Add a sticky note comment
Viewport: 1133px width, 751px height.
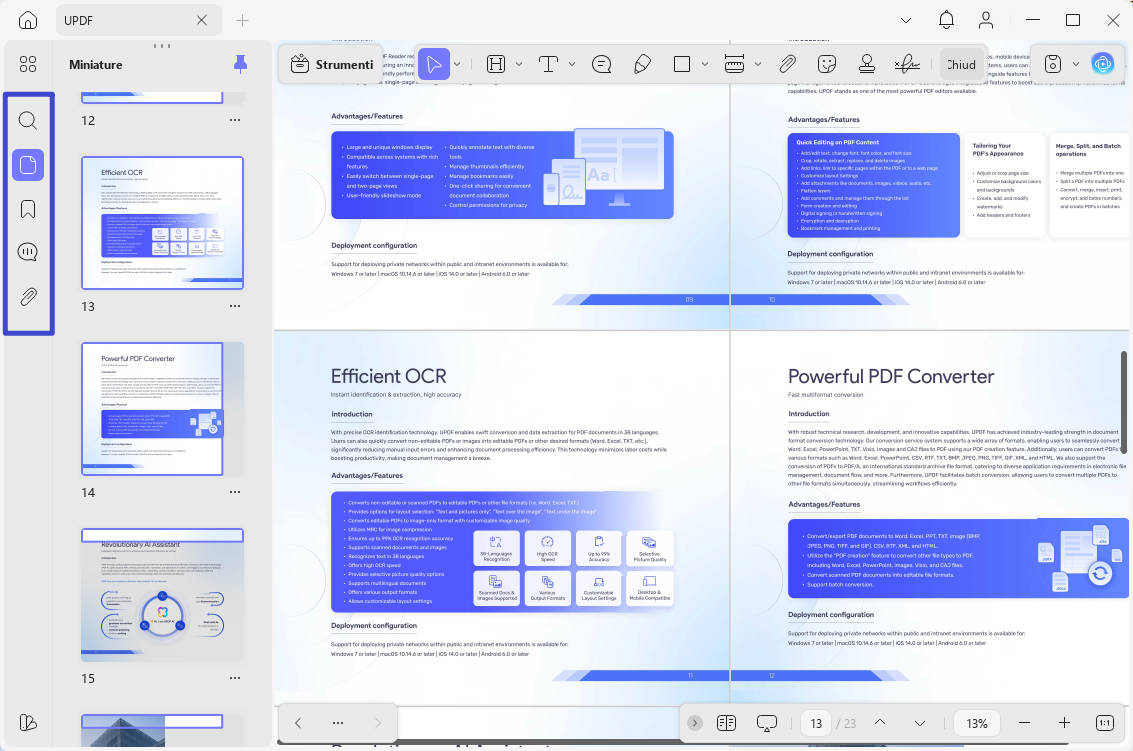tap(601, 64)
